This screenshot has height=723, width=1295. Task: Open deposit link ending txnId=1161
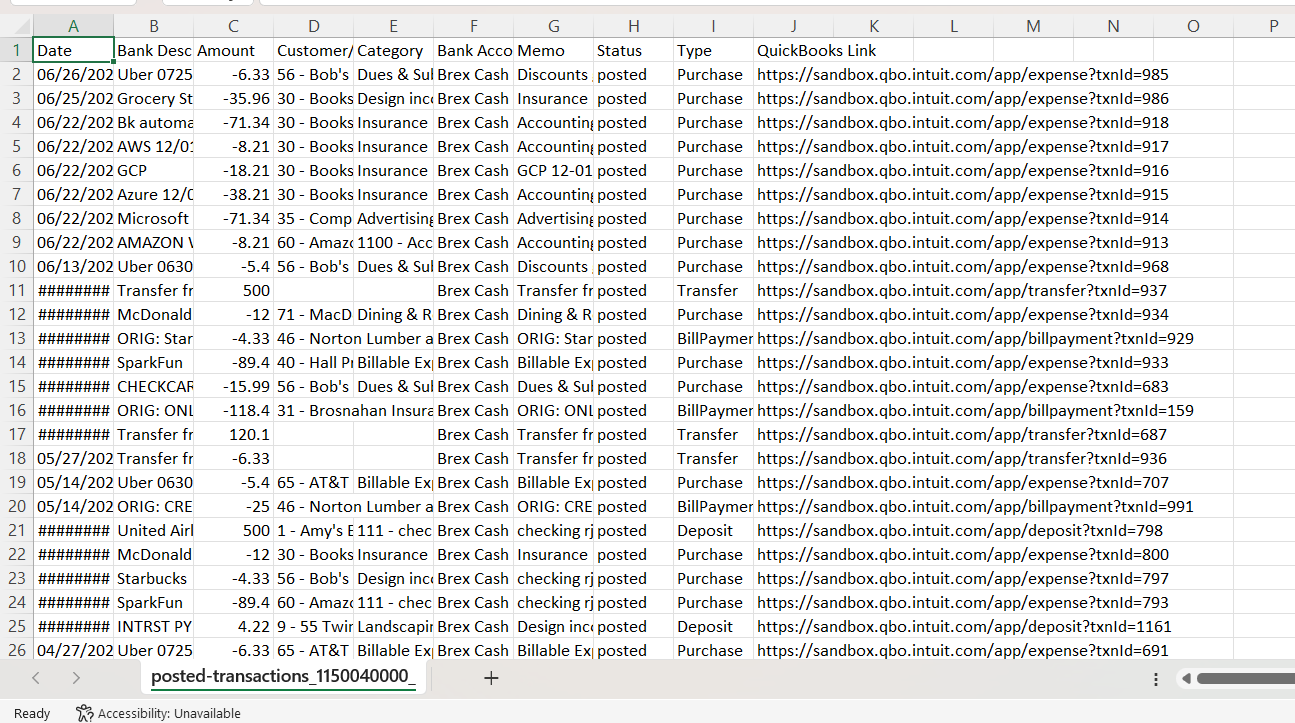point(964,626)
